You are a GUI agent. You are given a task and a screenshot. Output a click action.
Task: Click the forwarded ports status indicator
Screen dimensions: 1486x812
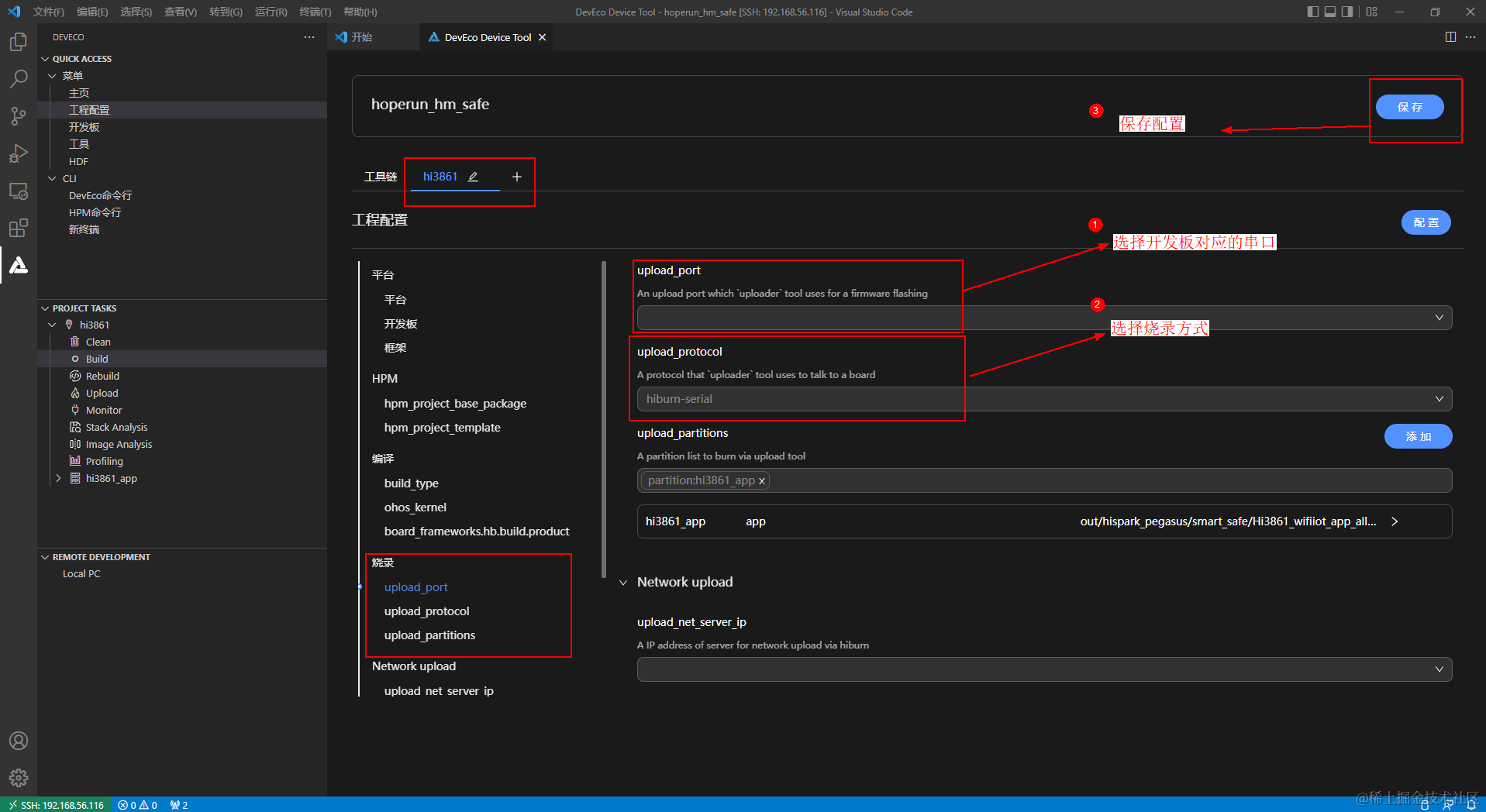pyautogui.click(x=179, y=805)
